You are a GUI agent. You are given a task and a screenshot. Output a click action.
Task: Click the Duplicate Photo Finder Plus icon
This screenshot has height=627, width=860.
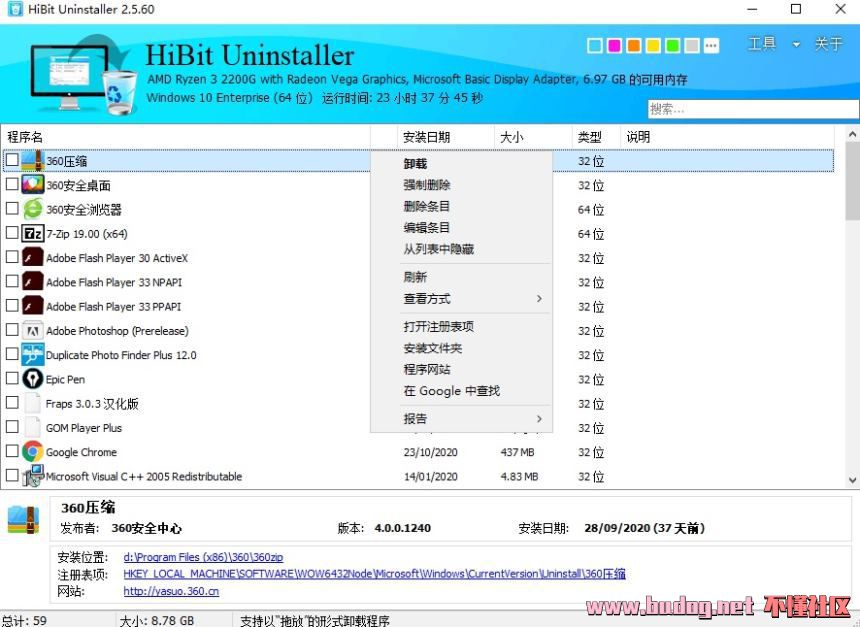32,354
